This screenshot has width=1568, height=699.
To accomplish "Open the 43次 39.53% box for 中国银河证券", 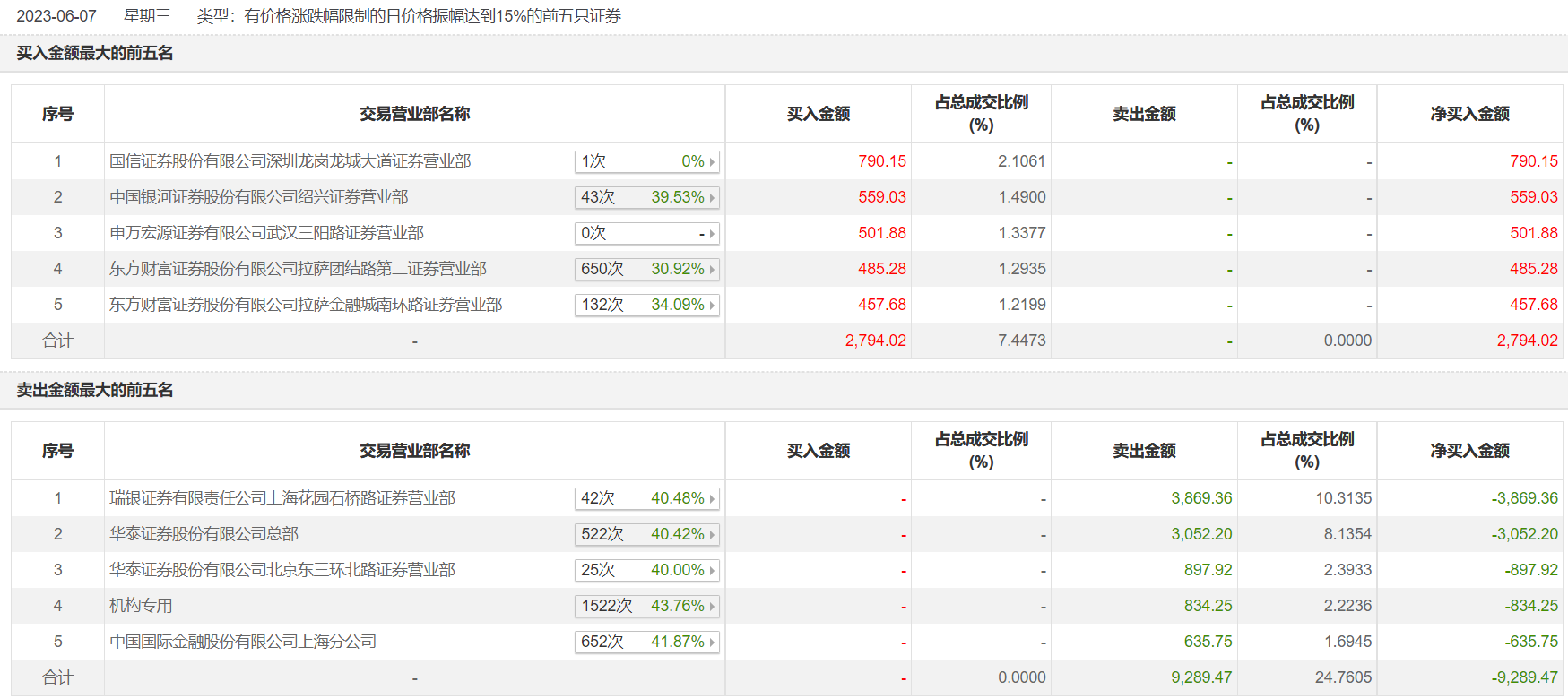I will pos(646,197).
